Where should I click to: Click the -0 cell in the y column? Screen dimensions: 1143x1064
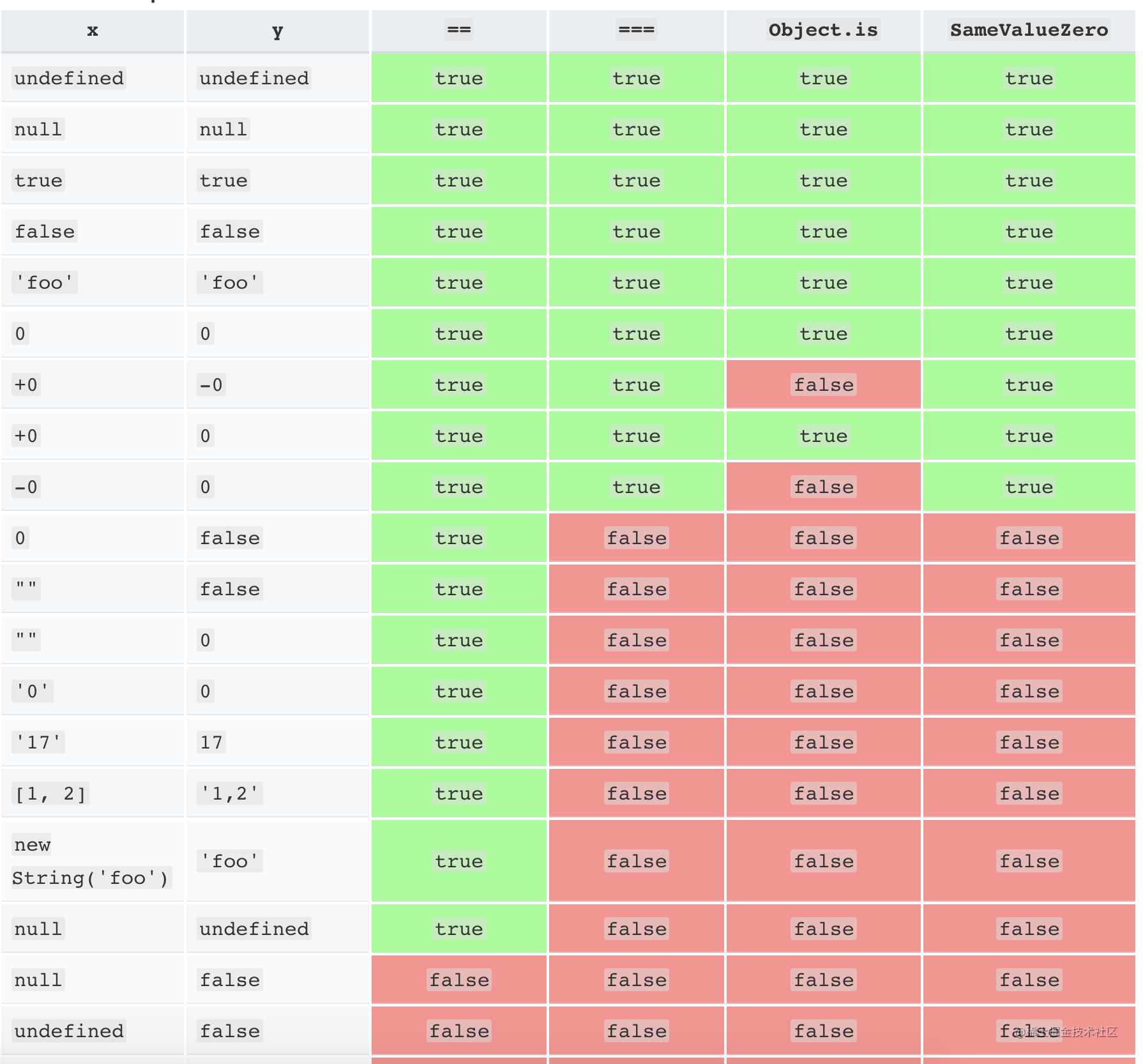point(277,384)
